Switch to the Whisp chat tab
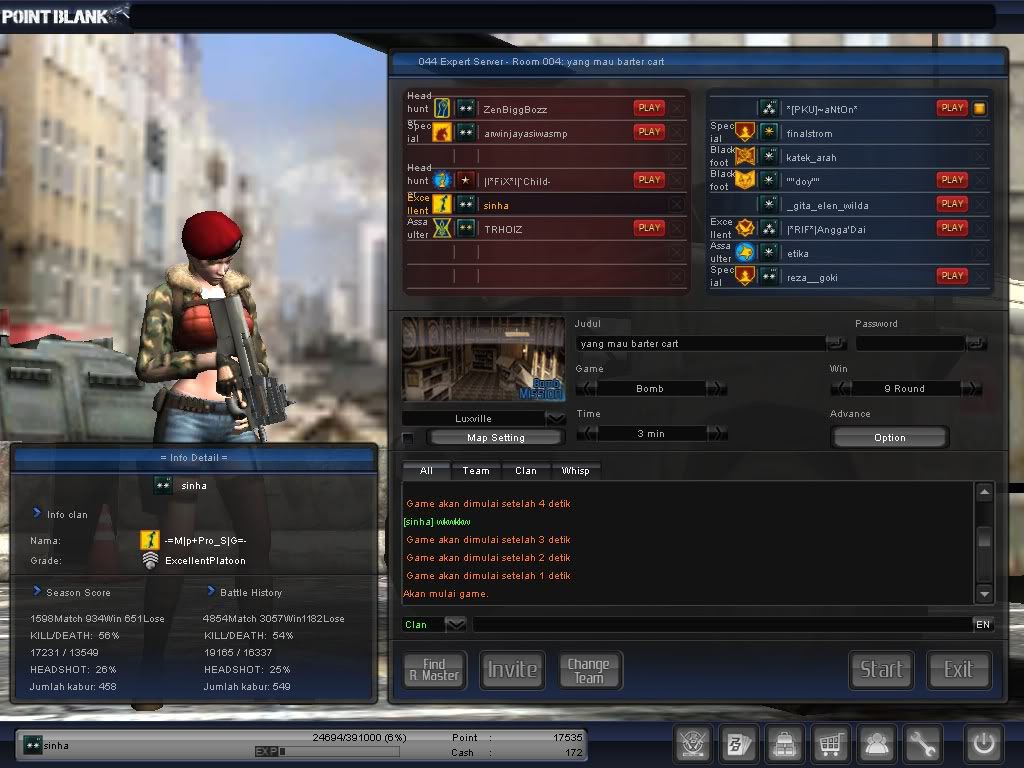Image resolution: width=1024 pixels, height=768 pixels. [x=575, y=471]
